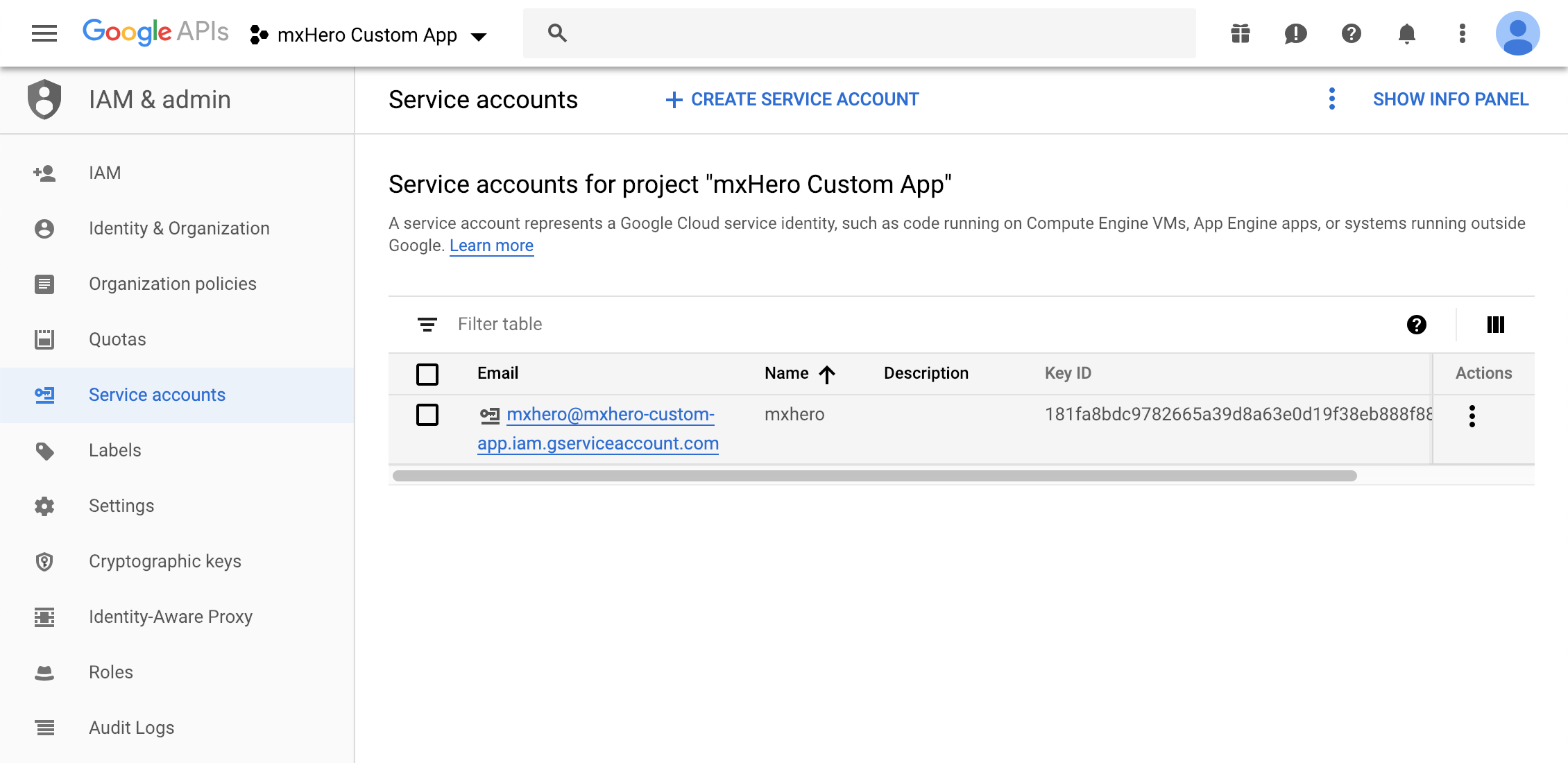Image resolution: width=1568 pixels, height=763 pixels.
Task: Open Quotas page
Action: click(x=177, y=339)
